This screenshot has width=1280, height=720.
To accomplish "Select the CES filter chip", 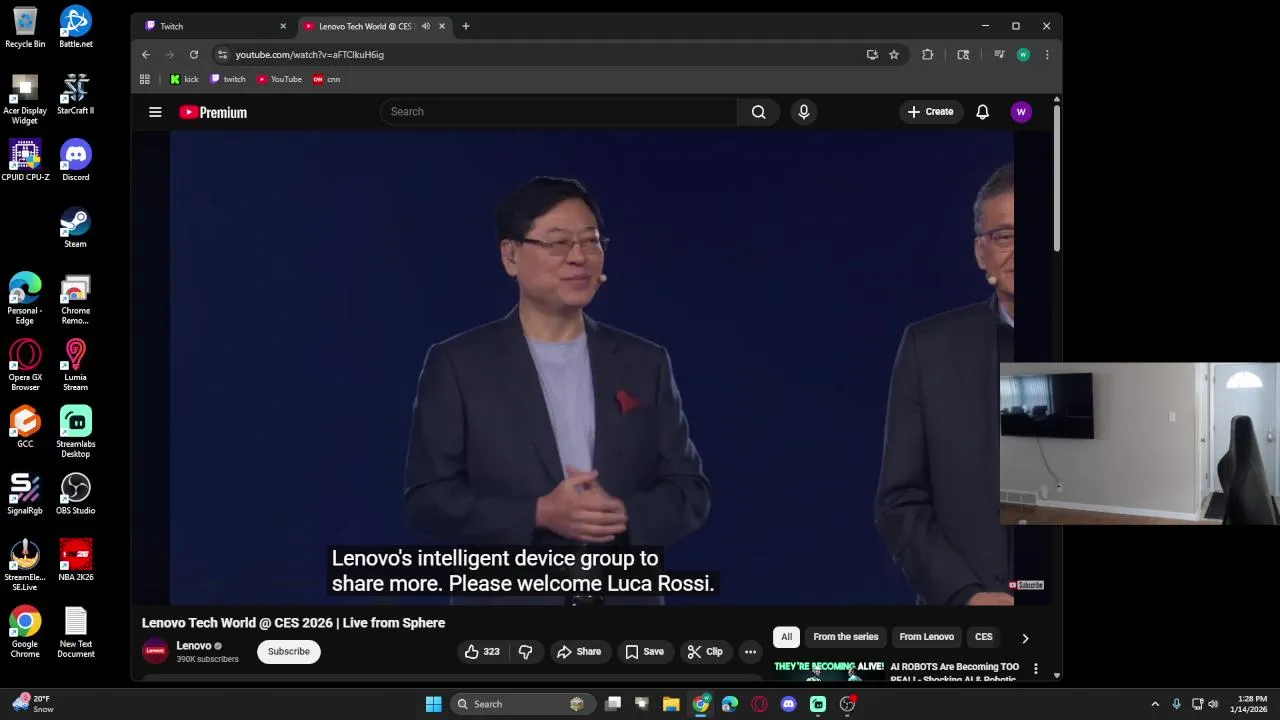I will pyautogui.click(x=984, y=637).
